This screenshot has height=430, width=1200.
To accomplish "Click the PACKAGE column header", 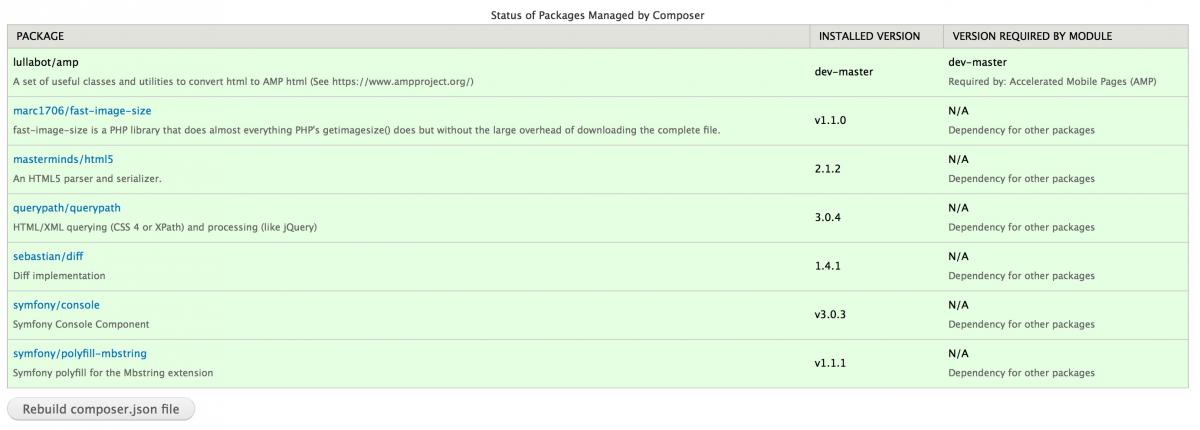I will pyautogui.click(x=40, y=36).
